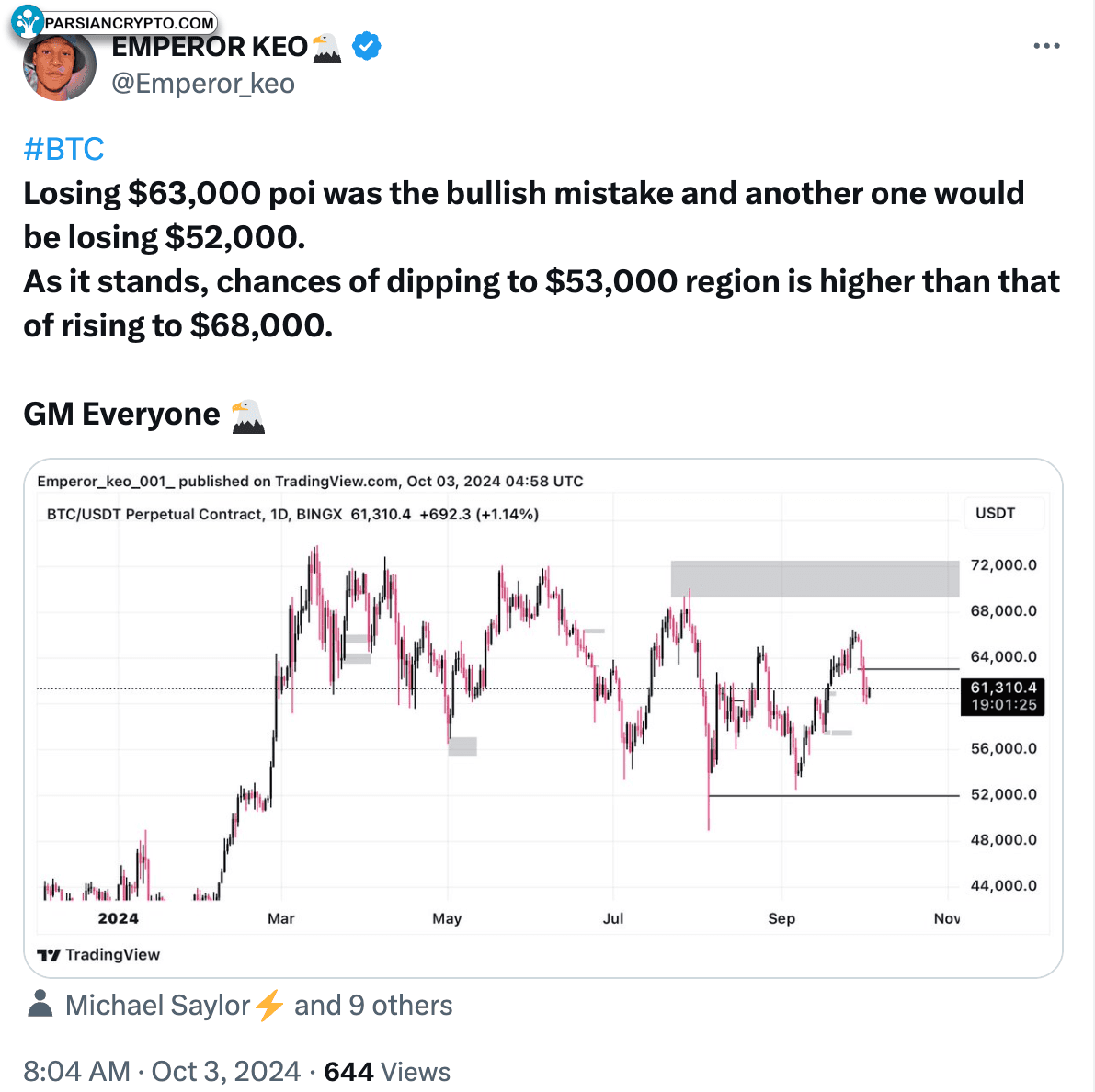Click the blue verified badge icon
The width and height of the screenshot is (1095, 1092).
pyautogui.click(x=366, y=46)
